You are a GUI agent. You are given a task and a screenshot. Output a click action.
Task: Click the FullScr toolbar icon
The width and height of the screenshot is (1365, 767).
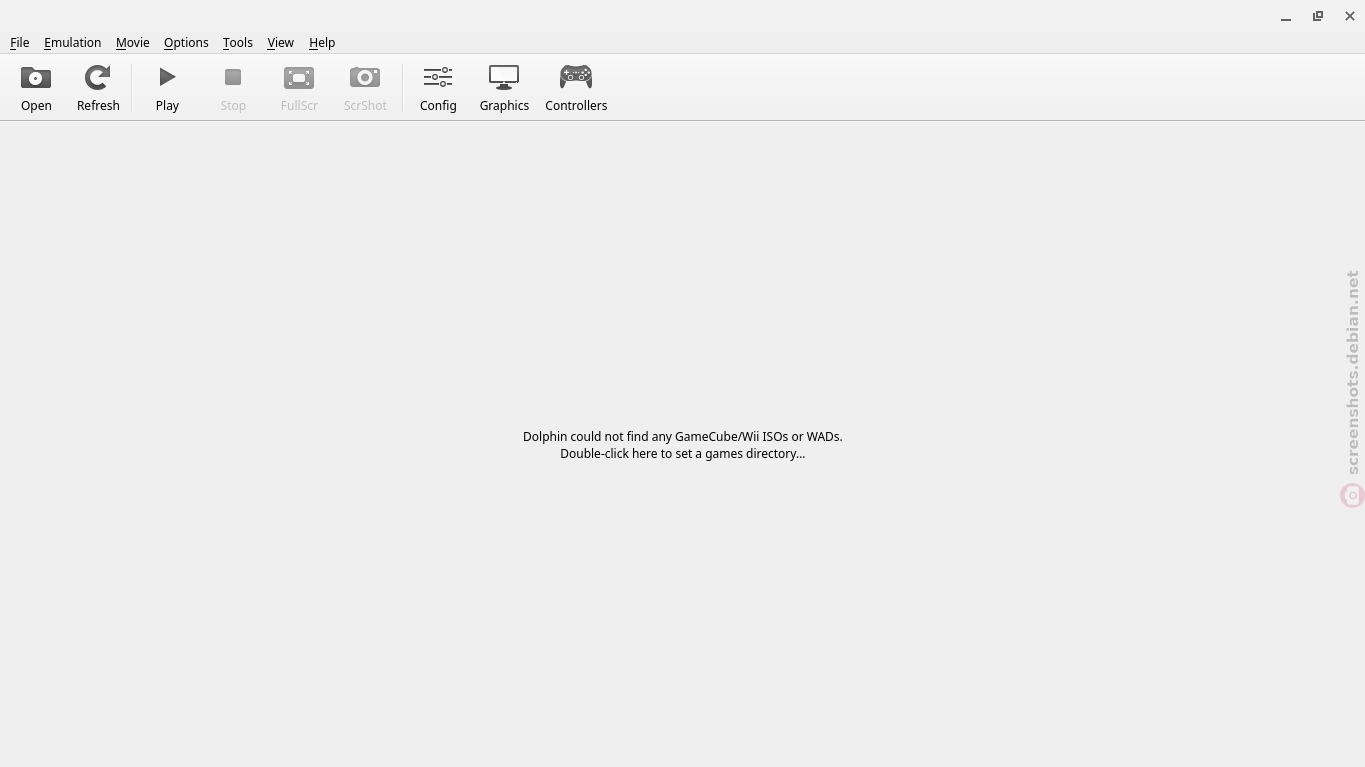pos(299,78)
